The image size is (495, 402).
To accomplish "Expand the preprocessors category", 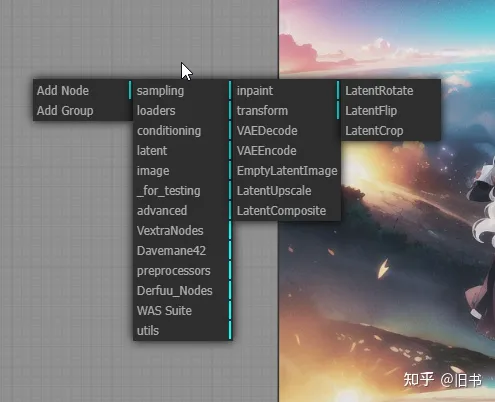I will click(183, 270).
